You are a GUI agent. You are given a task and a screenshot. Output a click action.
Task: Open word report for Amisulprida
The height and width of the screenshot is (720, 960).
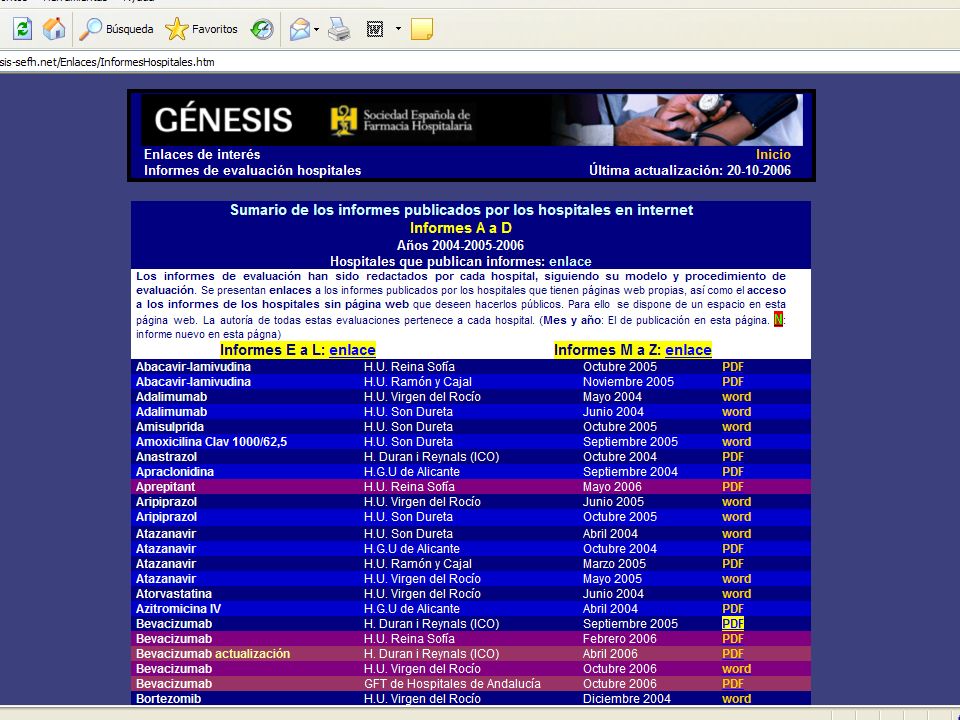(737, 427)
